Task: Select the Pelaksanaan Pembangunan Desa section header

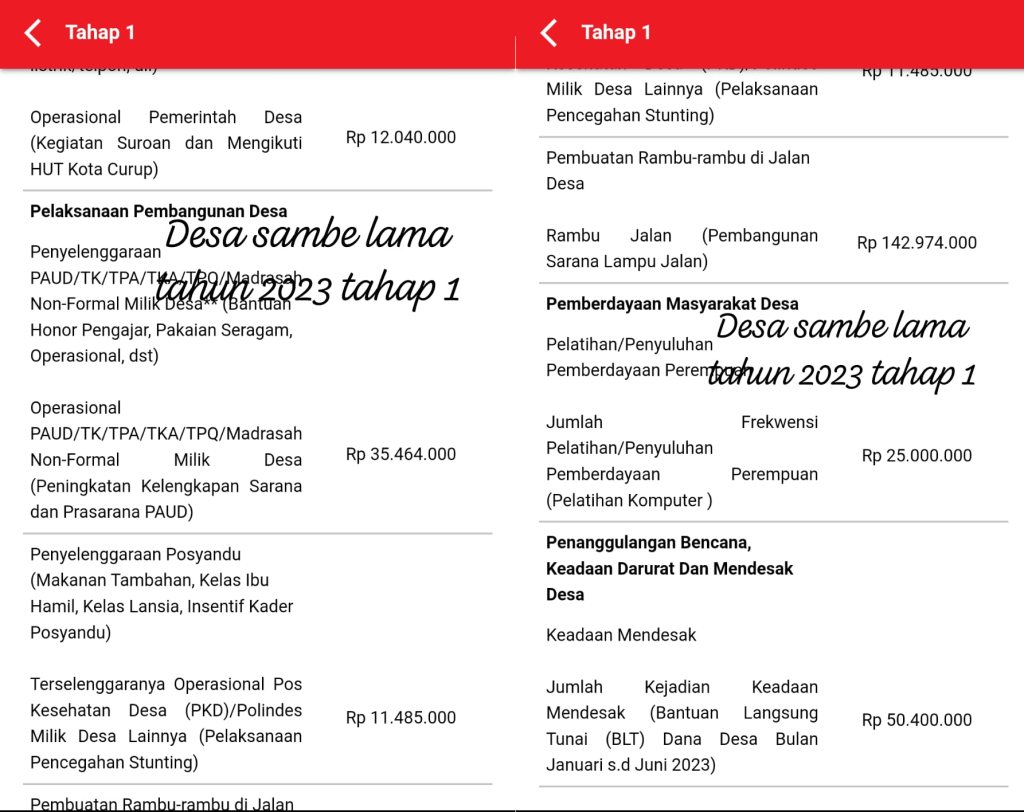Action: click(159, 211)
